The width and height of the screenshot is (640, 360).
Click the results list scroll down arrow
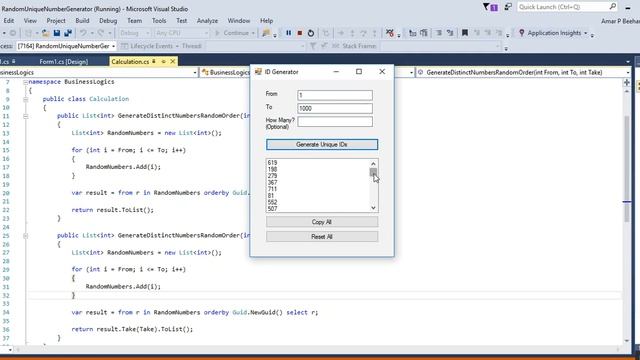coord(373,208)
